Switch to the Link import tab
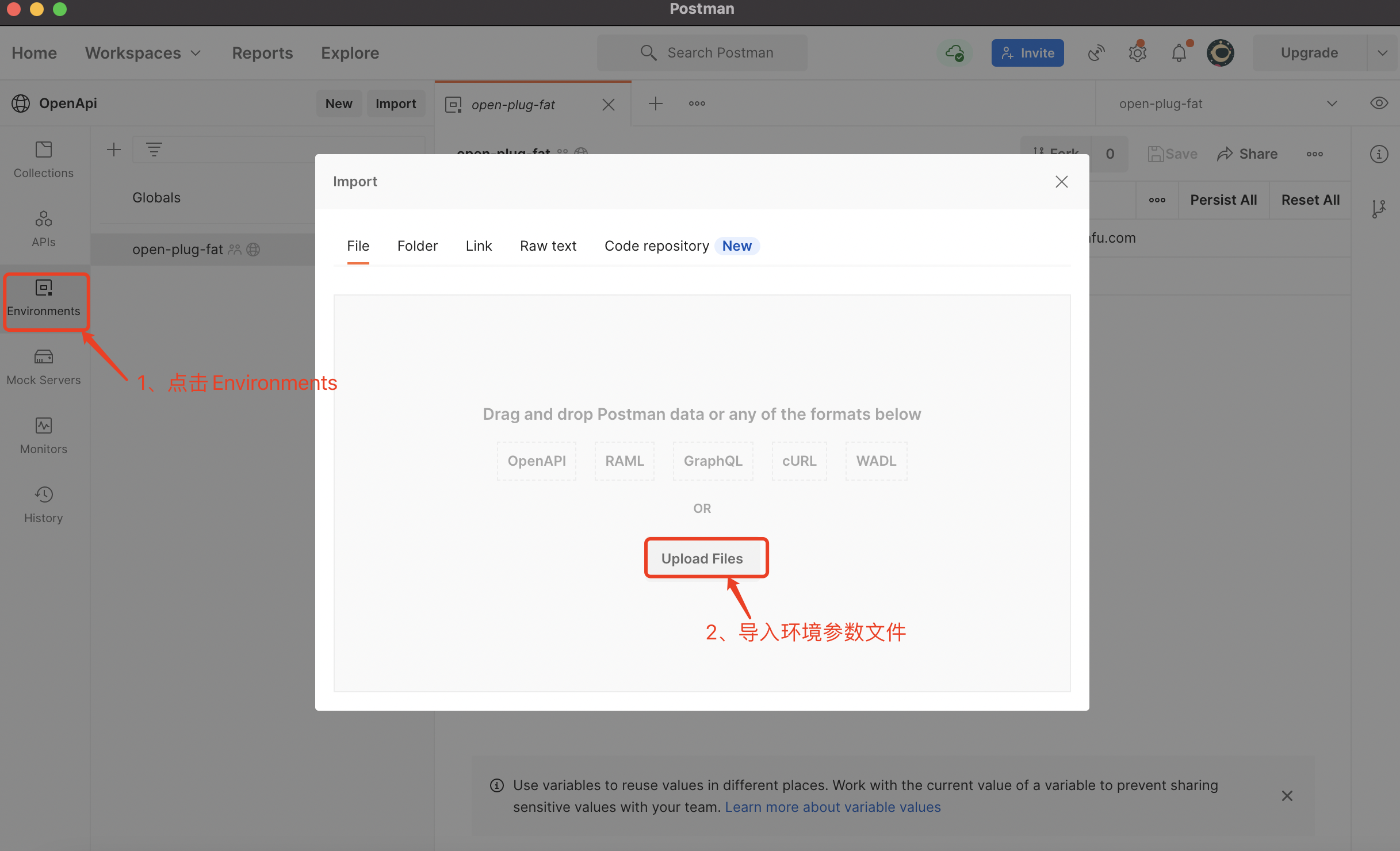This screenshot has height=851, width=1400. pyautogui.click(x=479, y=246)
